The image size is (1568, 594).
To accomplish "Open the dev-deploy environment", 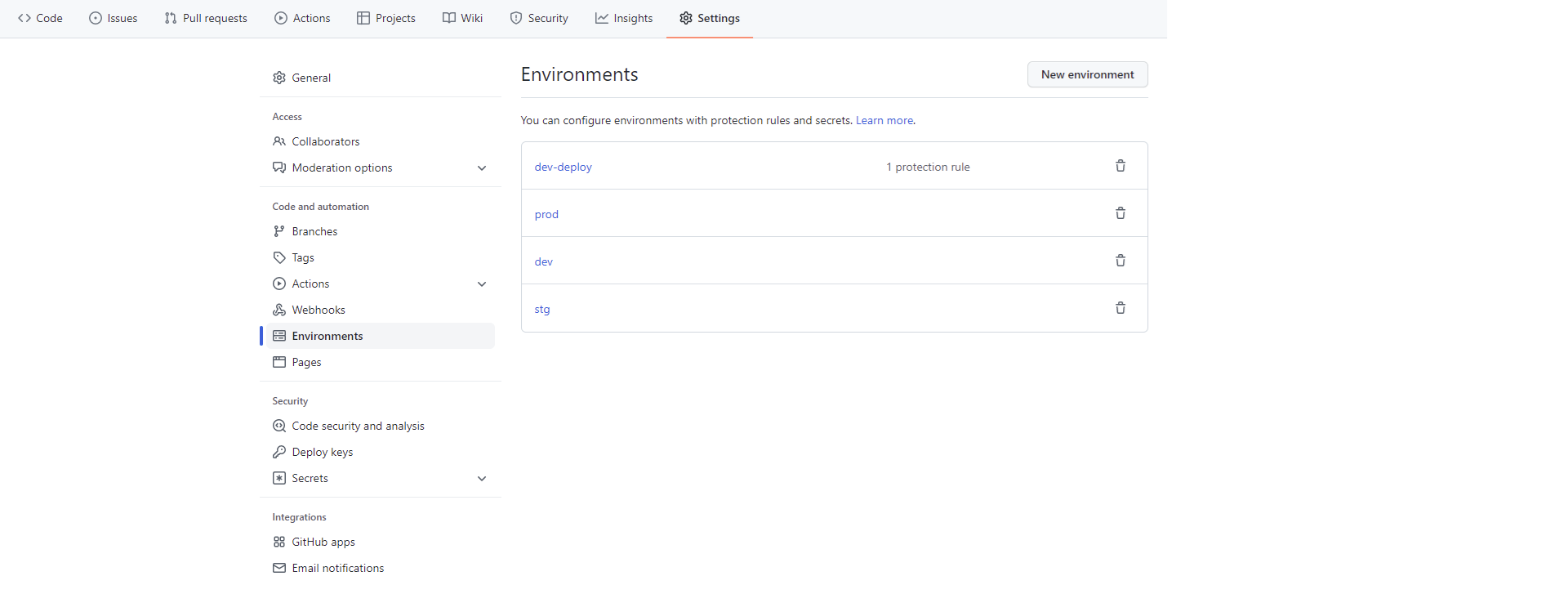I will (x=563, y=167).
